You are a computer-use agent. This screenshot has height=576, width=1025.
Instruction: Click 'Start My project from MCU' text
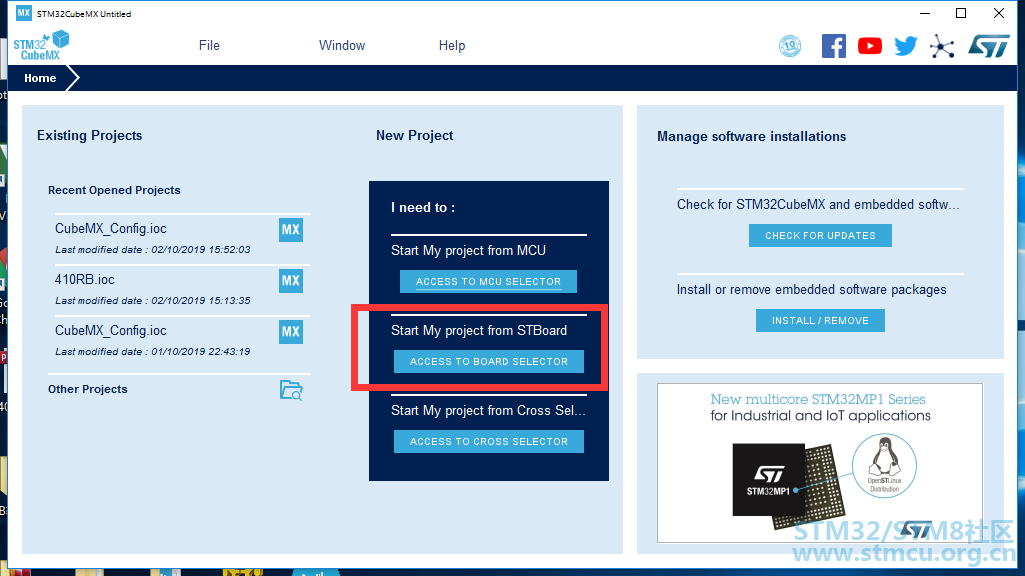468,250
